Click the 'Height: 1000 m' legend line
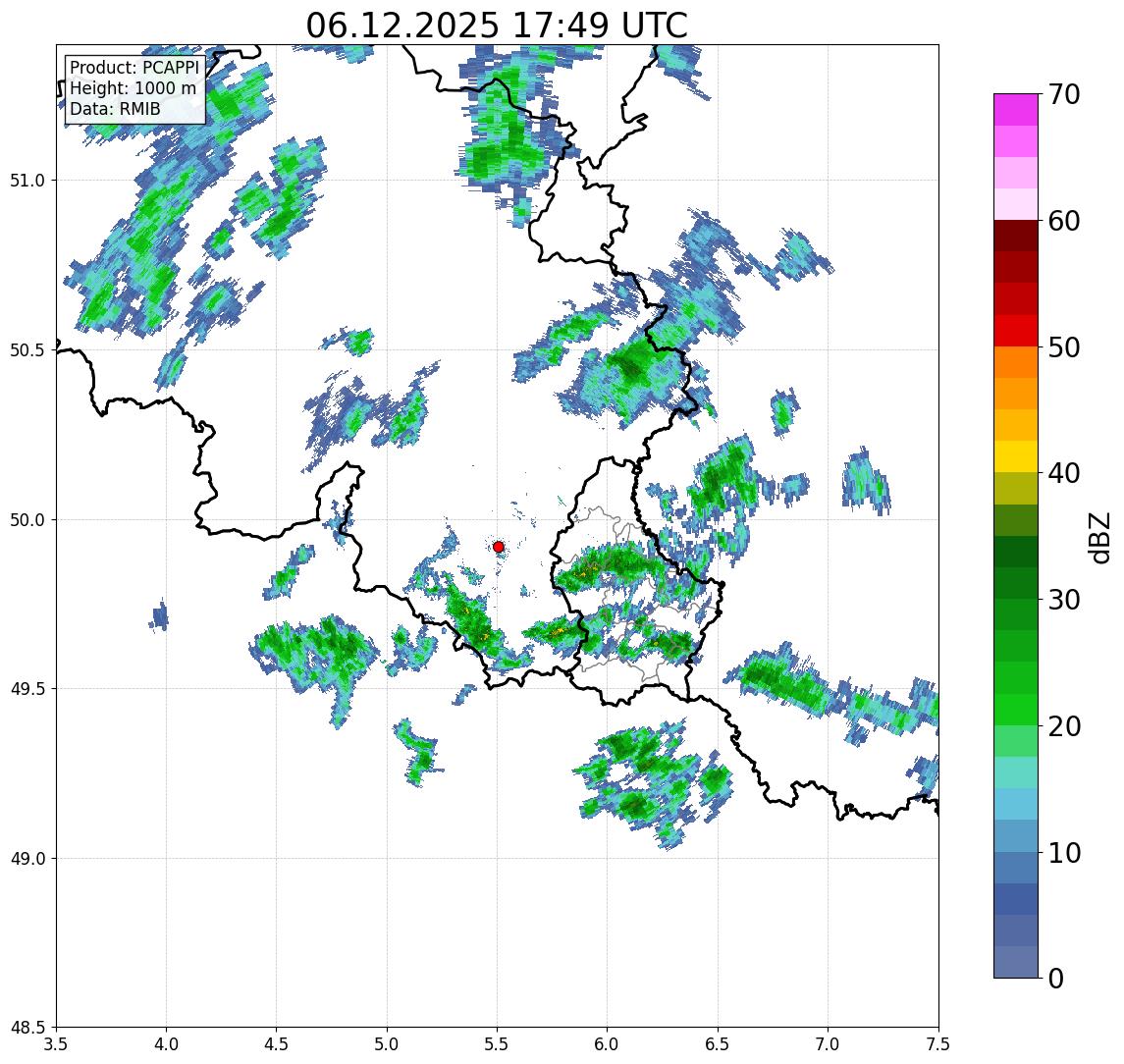Image resolution: width=1124 pixels, height=1064 pixels. click(x=133, y=88)
